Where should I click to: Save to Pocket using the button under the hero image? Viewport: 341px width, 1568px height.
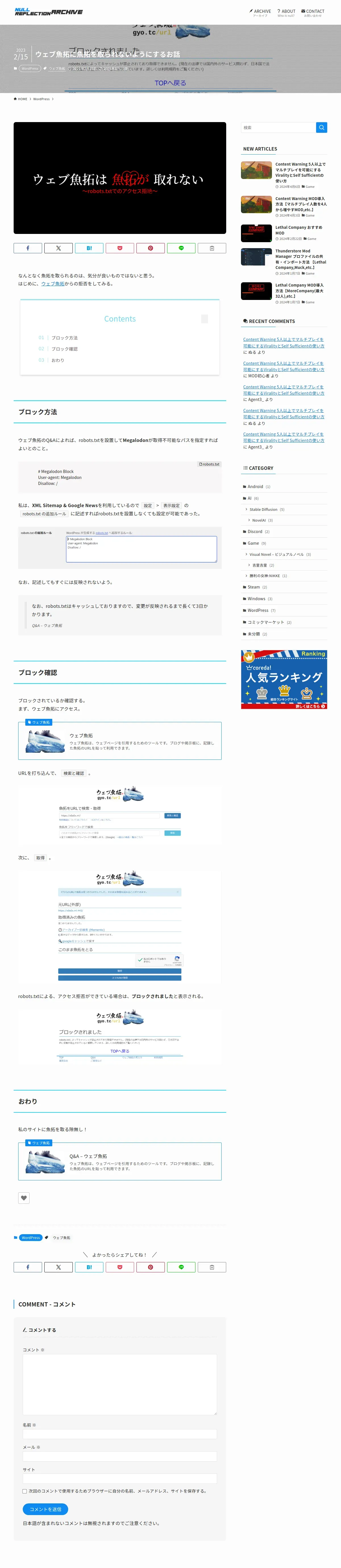[120, 248]
